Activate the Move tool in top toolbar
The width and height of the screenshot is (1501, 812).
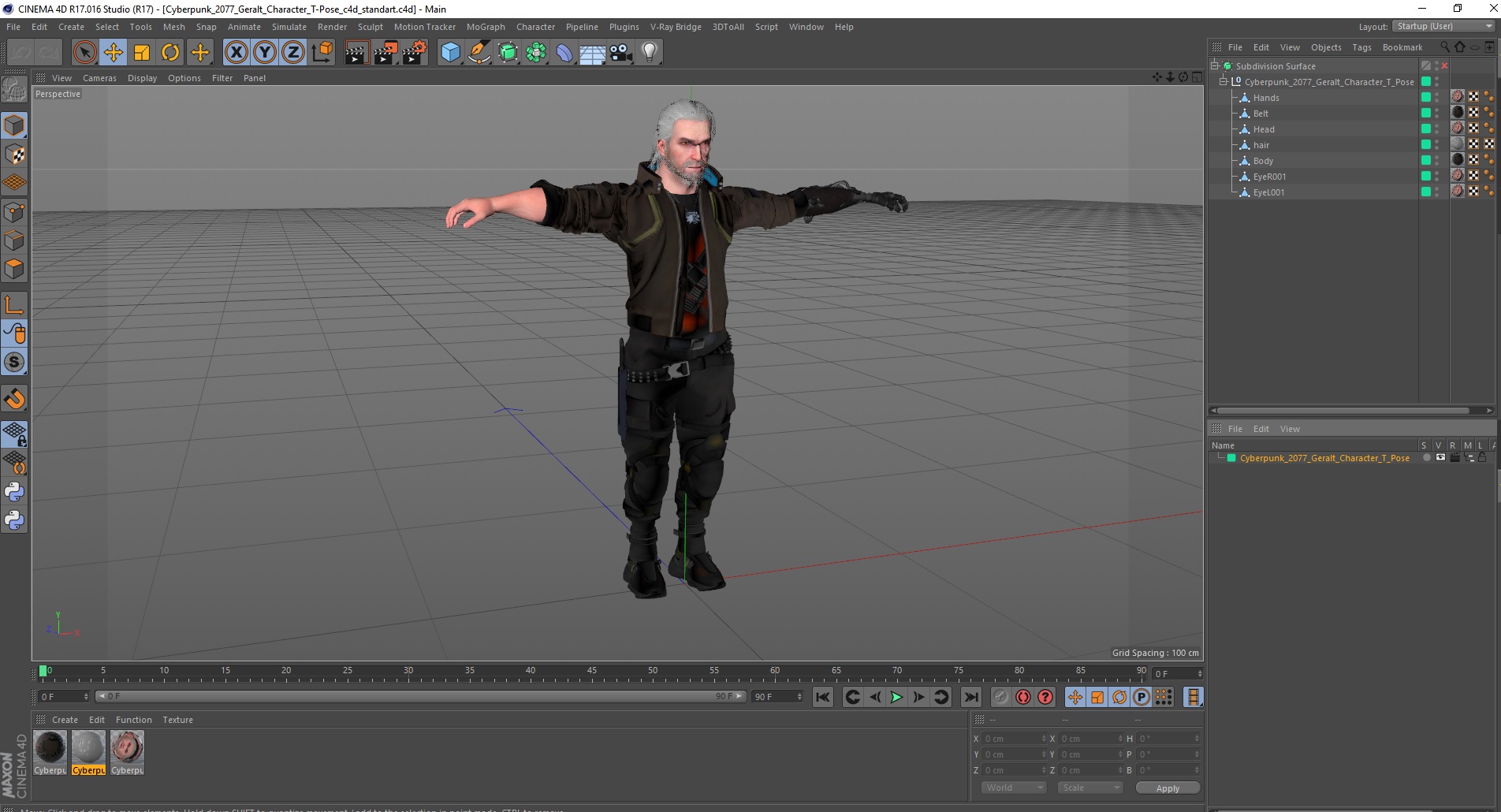pyautogui.click(x=114, y=53)
